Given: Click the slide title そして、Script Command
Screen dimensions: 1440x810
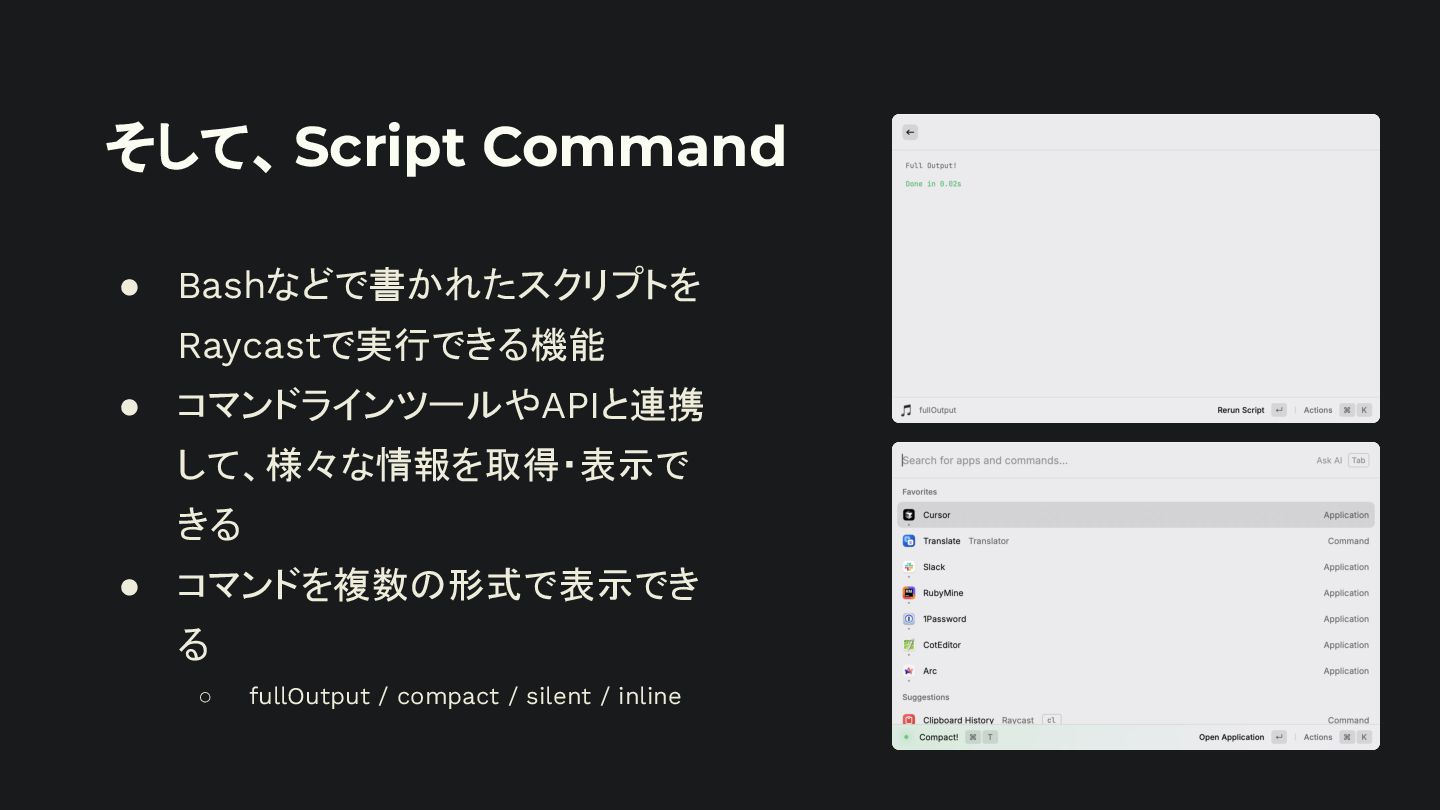Looking at the screenshot, I should tap(445, 146).
